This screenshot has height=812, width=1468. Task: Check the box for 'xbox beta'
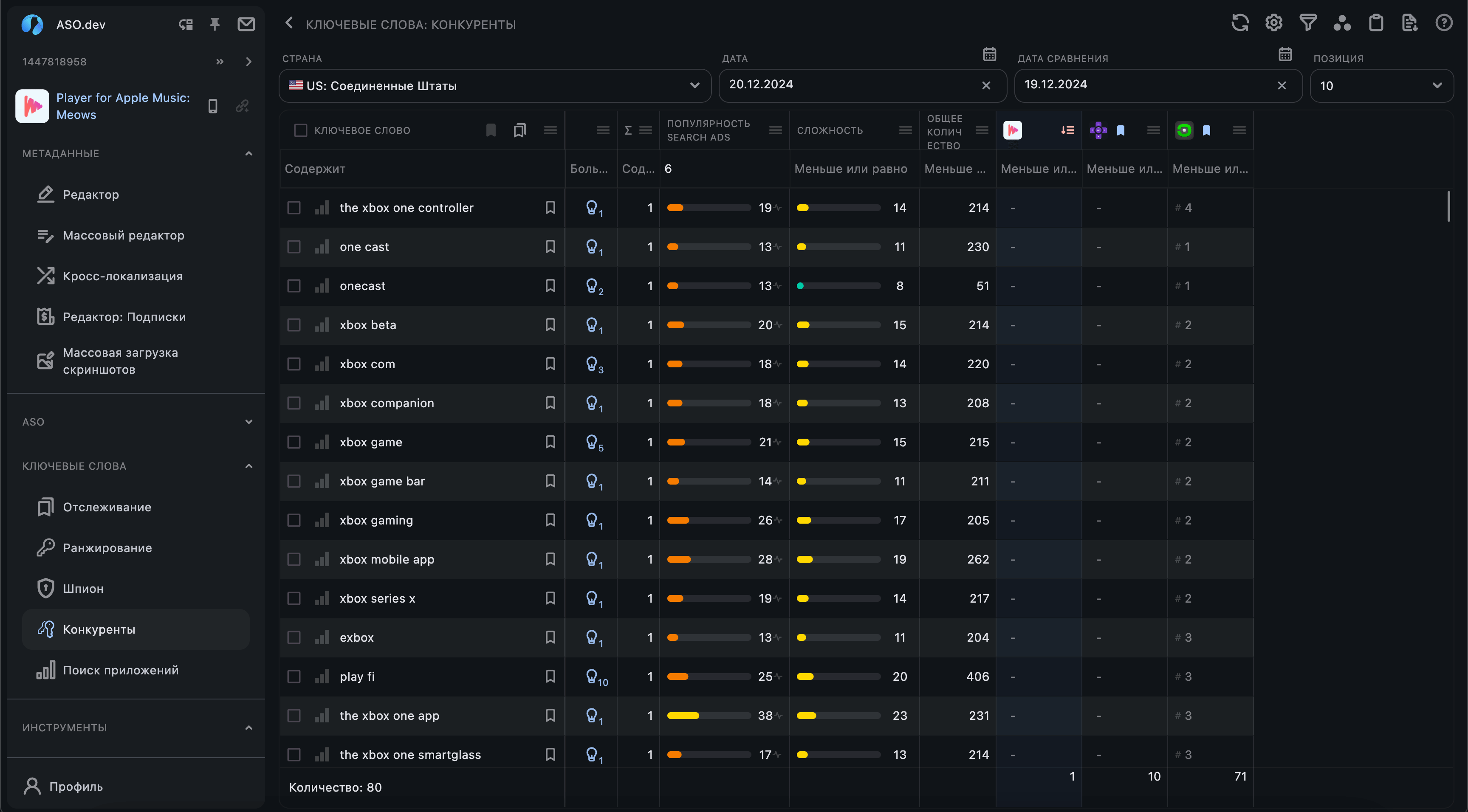click(x=294, y=325)
